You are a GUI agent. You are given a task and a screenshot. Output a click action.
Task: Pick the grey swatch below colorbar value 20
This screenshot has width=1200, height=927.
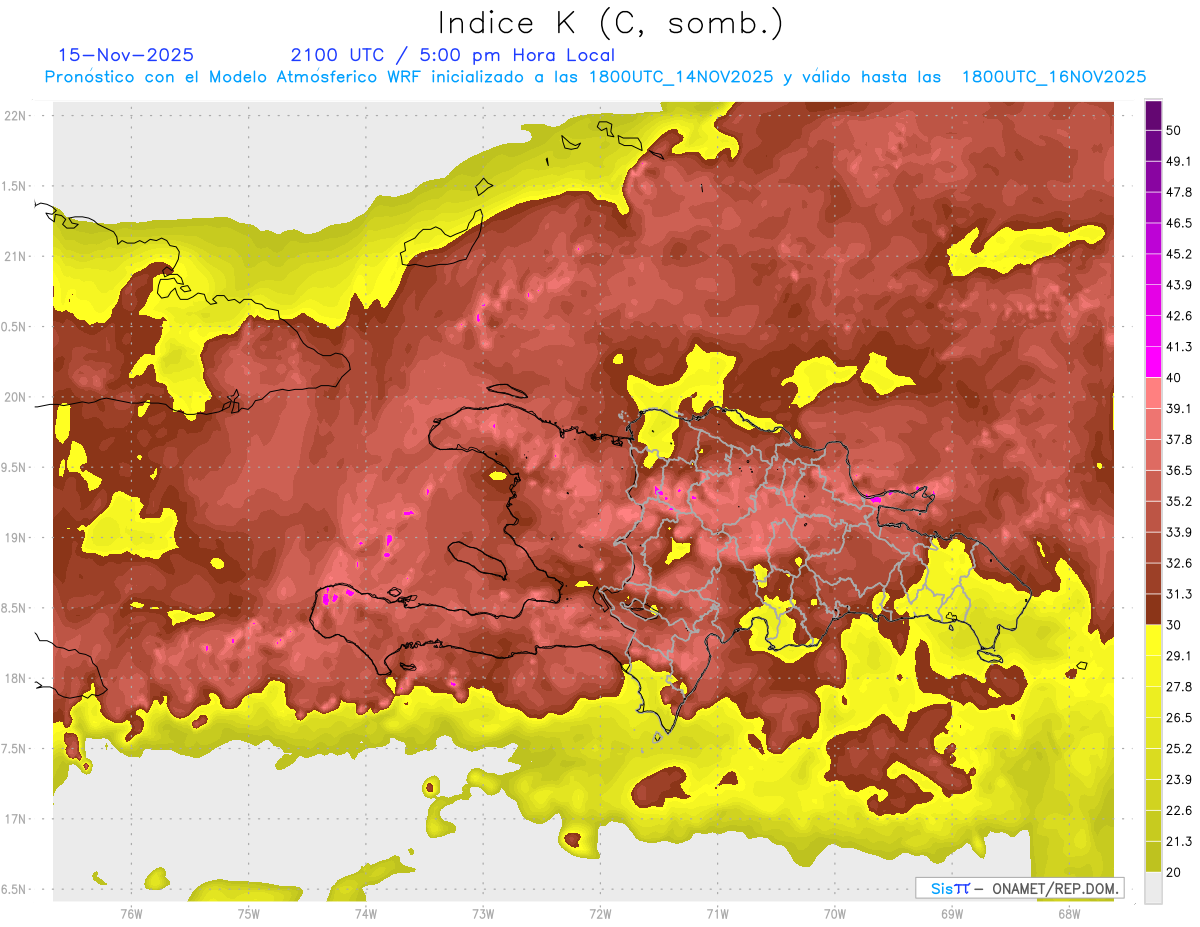click(1153, 887)
